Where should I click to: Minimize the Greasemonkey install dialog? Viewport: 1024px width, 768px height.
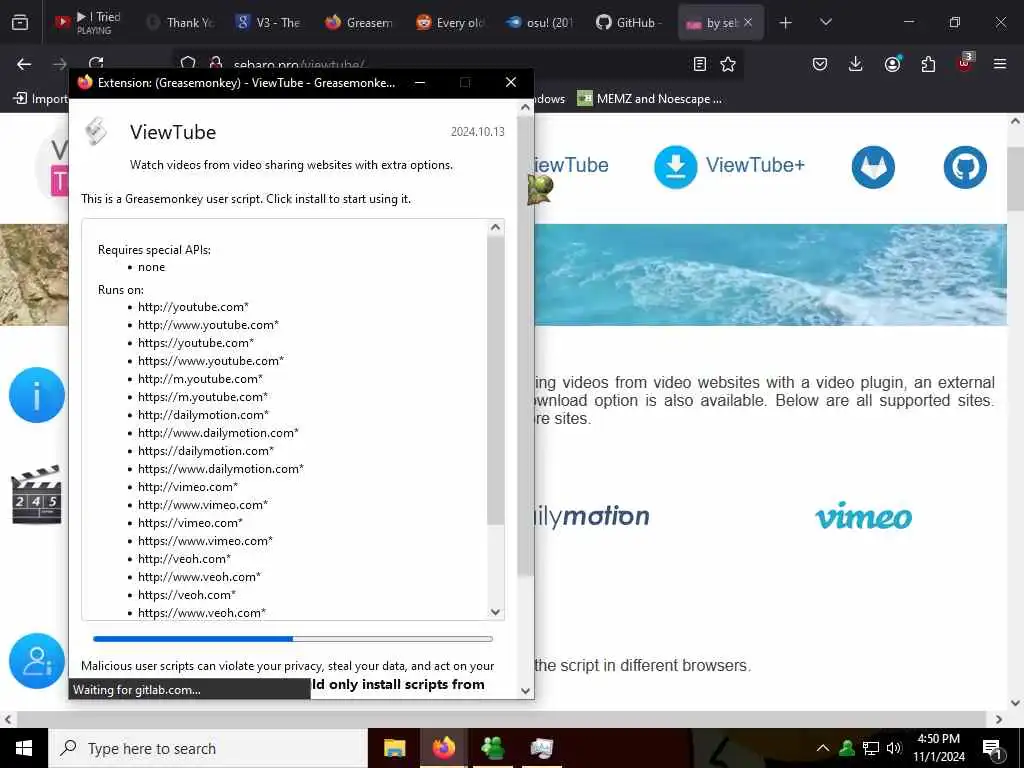[420, 82]
